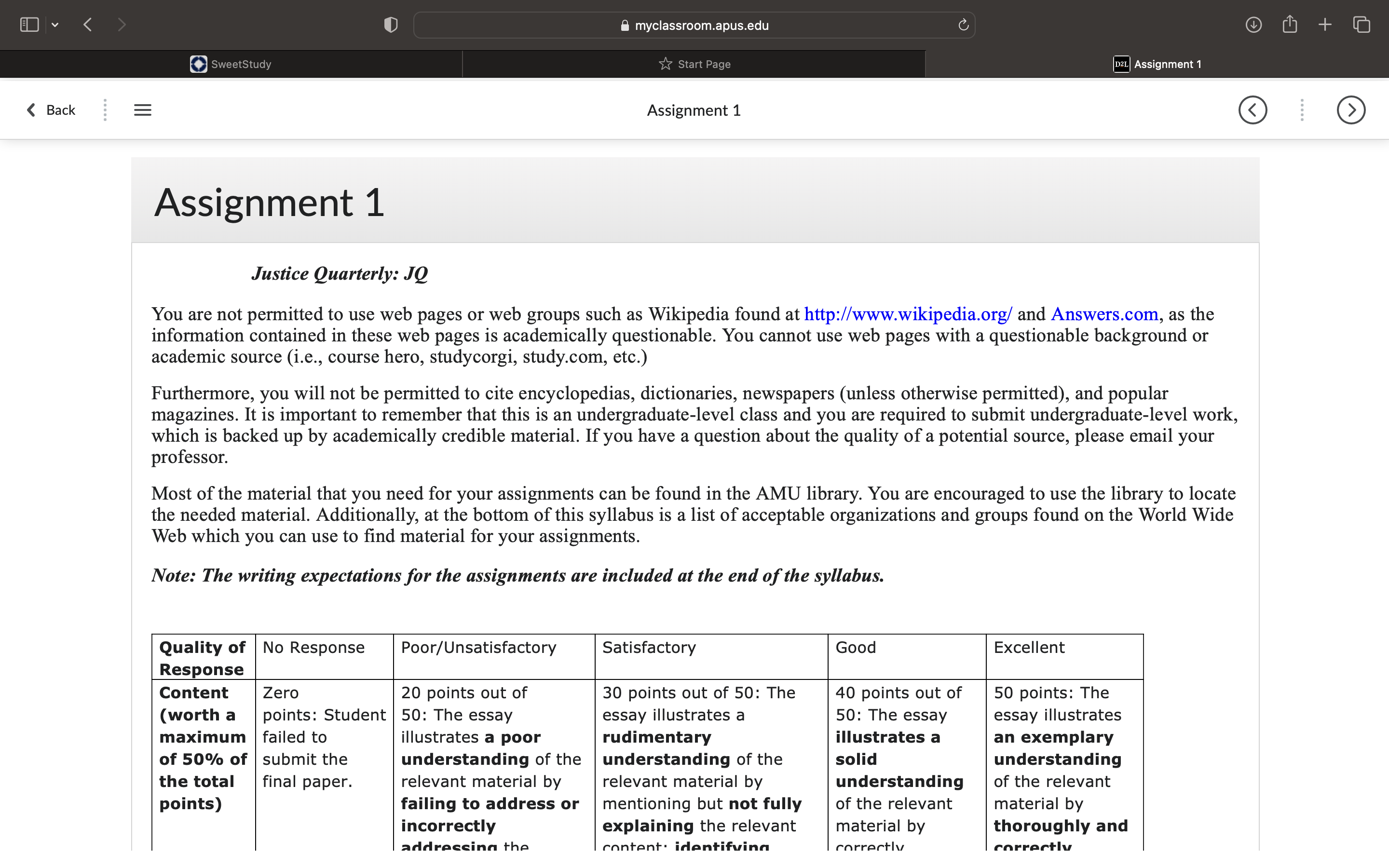Click the 'Justice Quarterly: JQ' text
This screenshot has width=1389, height=868.
(x=340, y=273)
